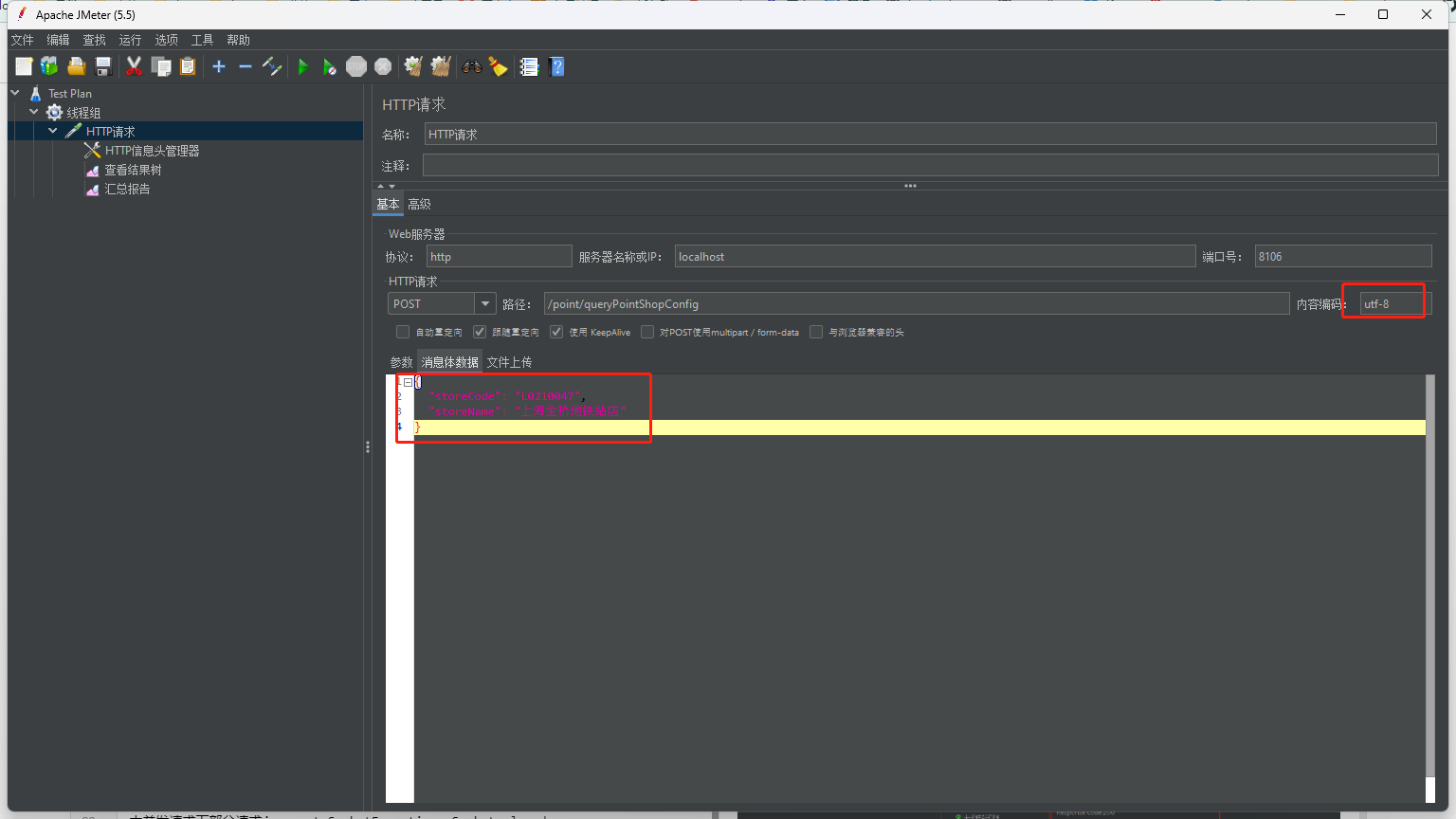The height and width of the screenshot is (819, 1456).
Task: Click Start no pauses icon
Action: coord(329,66)
